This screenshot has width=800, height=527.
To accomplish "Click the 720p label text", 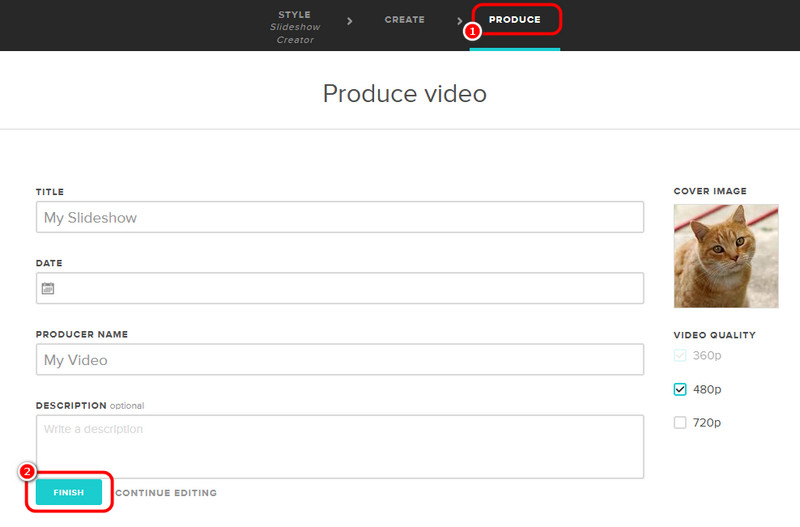I will pos(707,422).
